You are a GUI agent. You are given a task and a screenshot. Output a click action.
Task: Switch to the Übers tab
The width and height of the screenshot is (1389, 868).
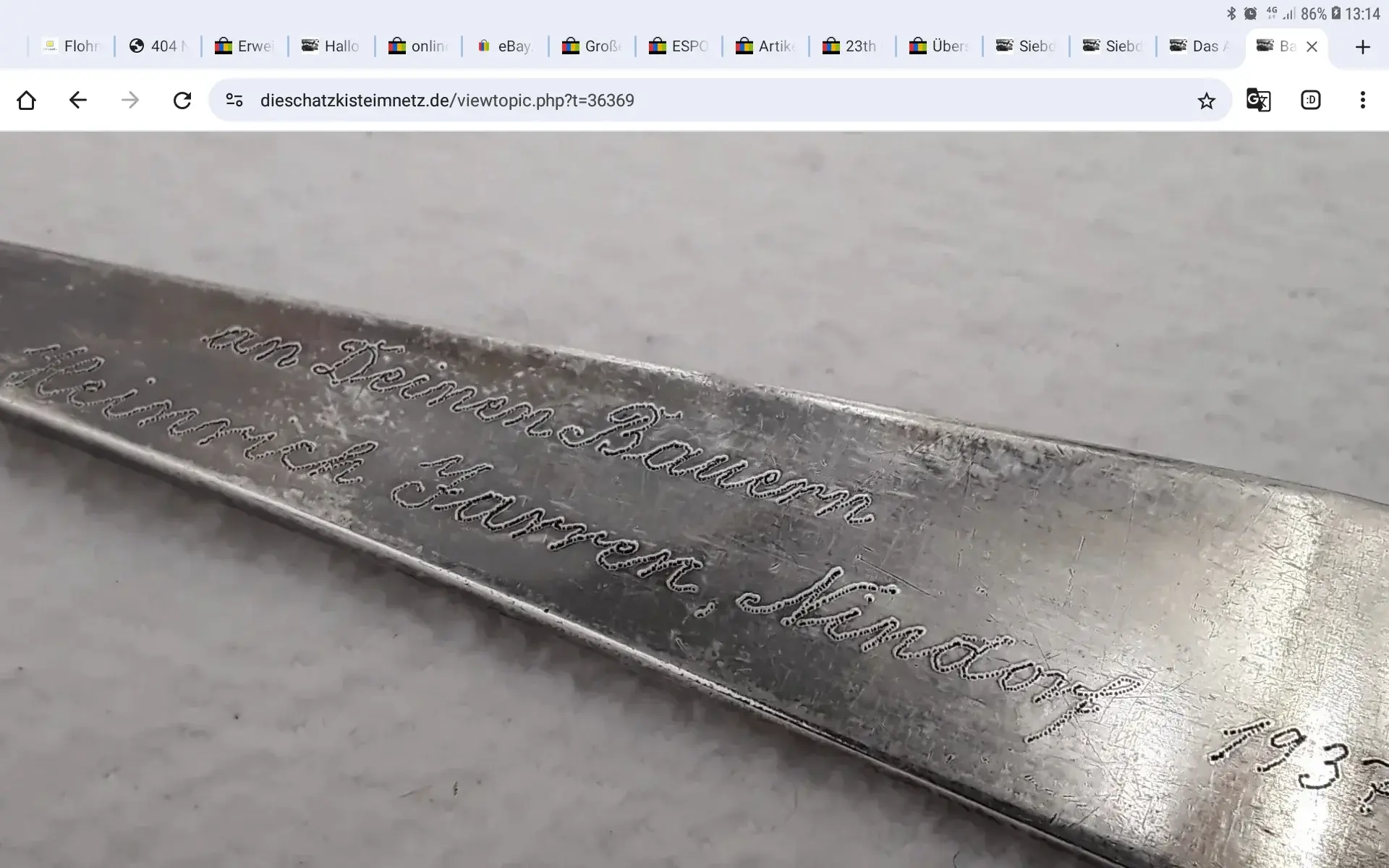coord(939,46)
